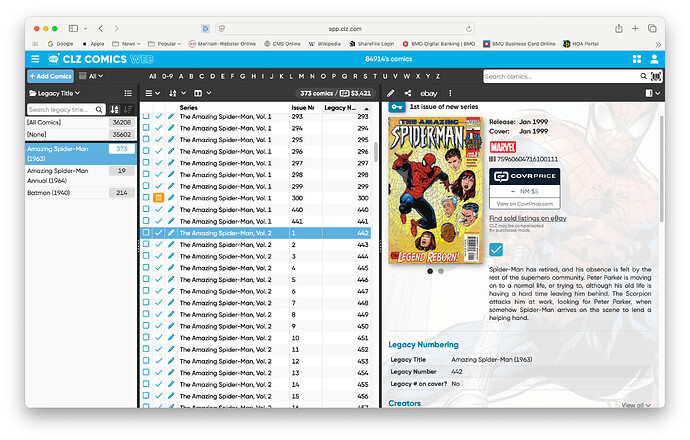The width and height of the screenshot is (690, 440).
Task: Open the Safari share icon
Action: pyautogui.click(x=619, y=29)
